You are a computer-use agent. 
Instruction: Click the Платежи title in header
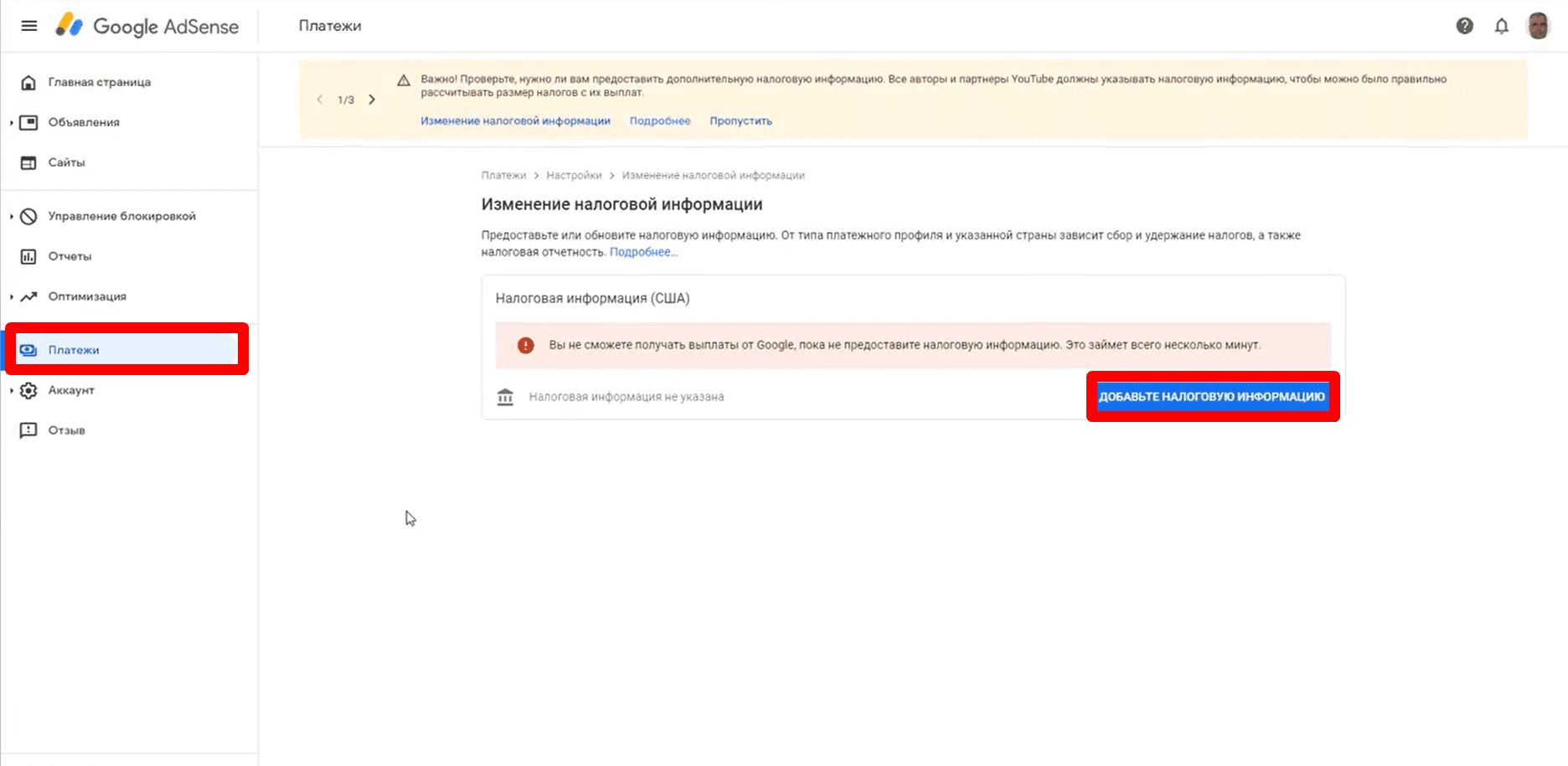[x=330, y=26]
